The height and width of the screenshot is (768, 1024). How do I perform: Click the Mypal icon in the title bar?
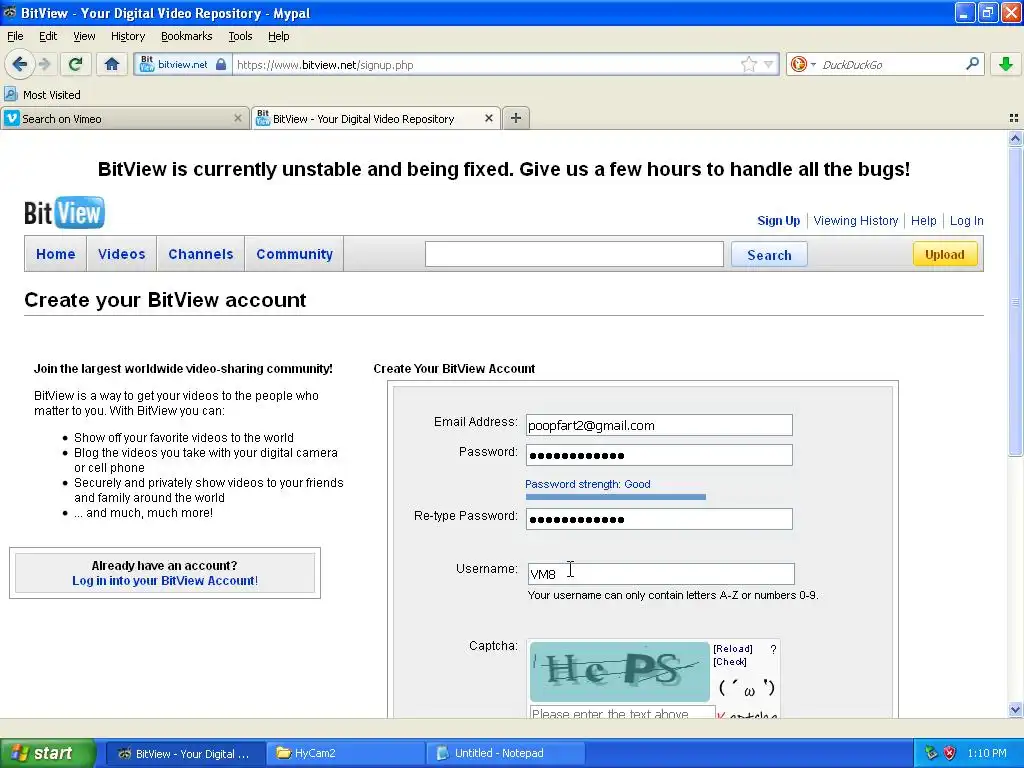point(10,12)
